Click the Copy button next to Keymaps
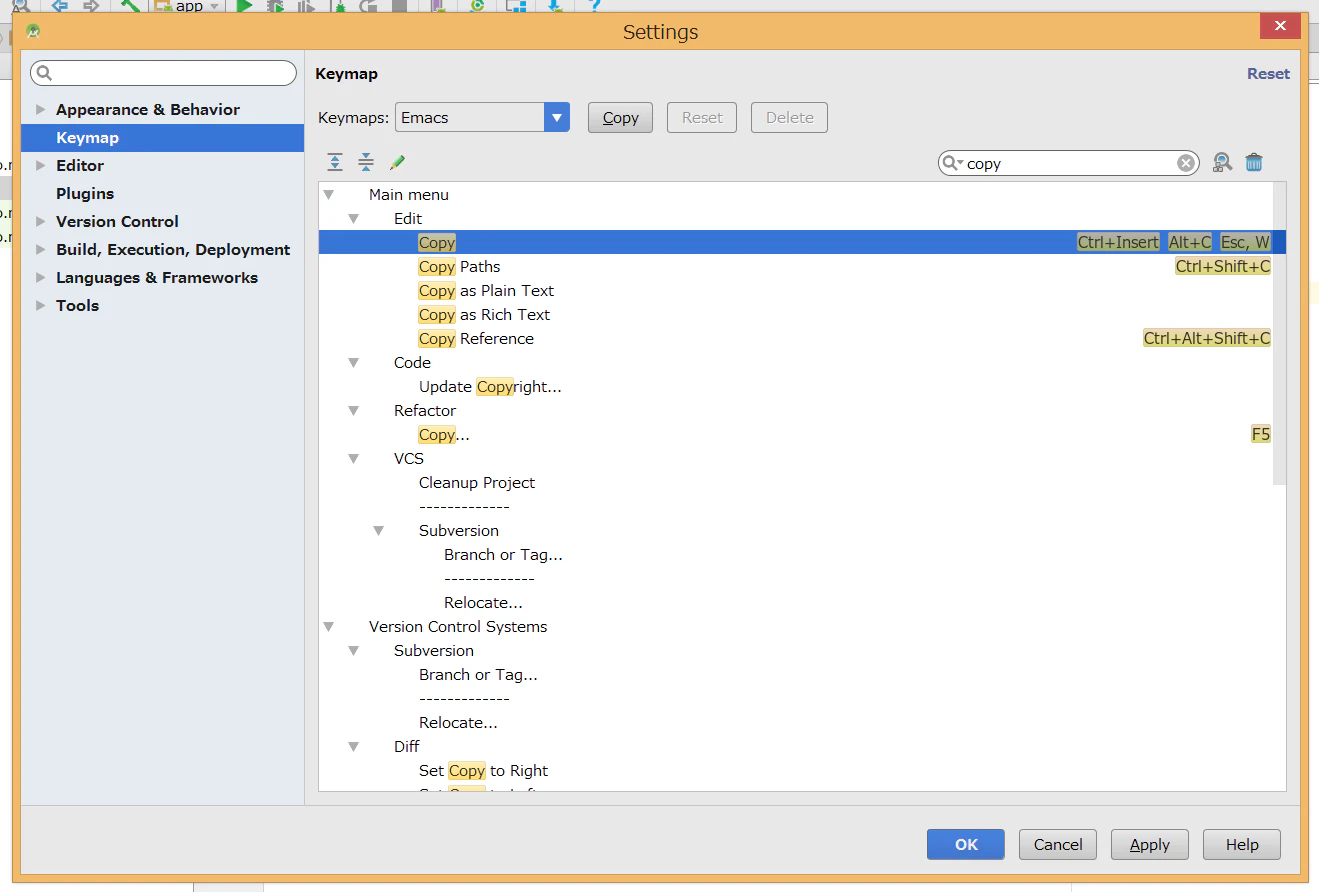Image resolution: width=1319 pixels, height=892 pixels. (620, 117)
